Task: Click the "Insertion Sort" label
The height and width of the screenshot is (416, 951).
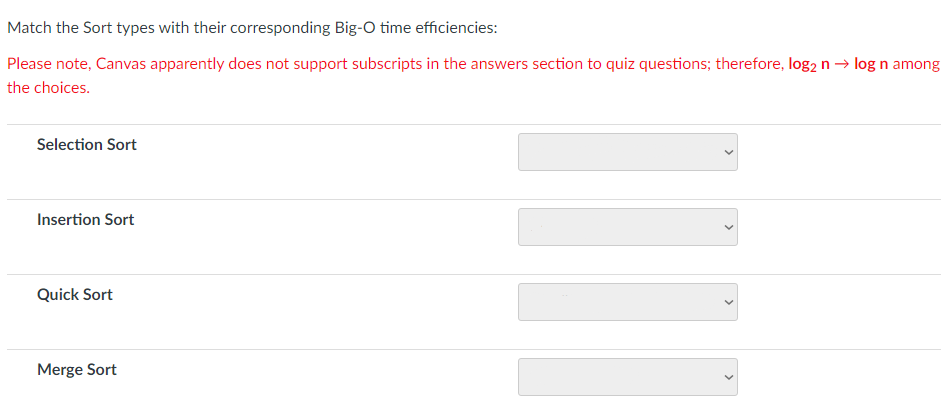Action: coord(85,220)
